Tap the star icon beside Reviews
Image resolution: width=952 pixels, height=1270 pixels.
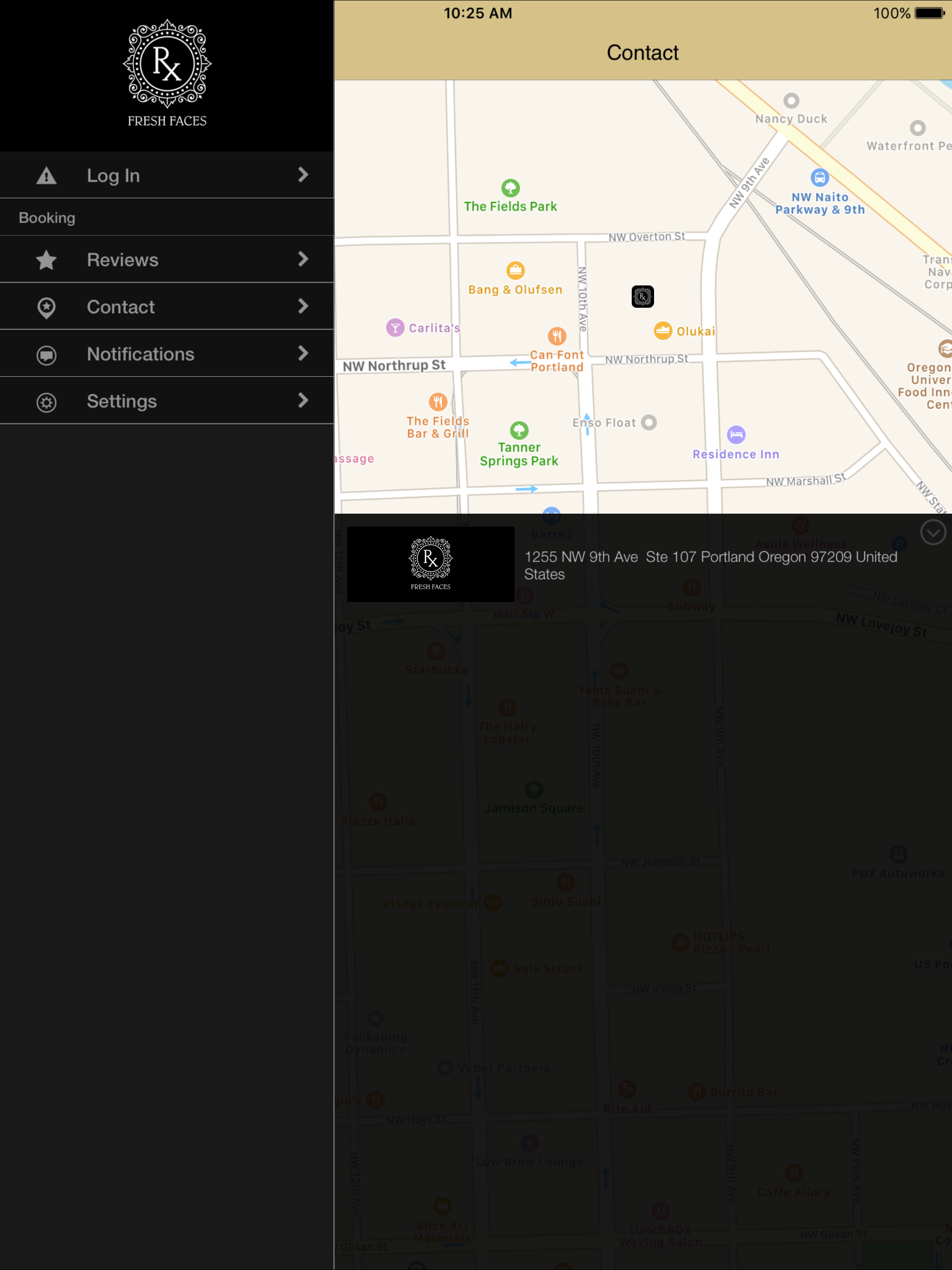[x=46, y=260]
